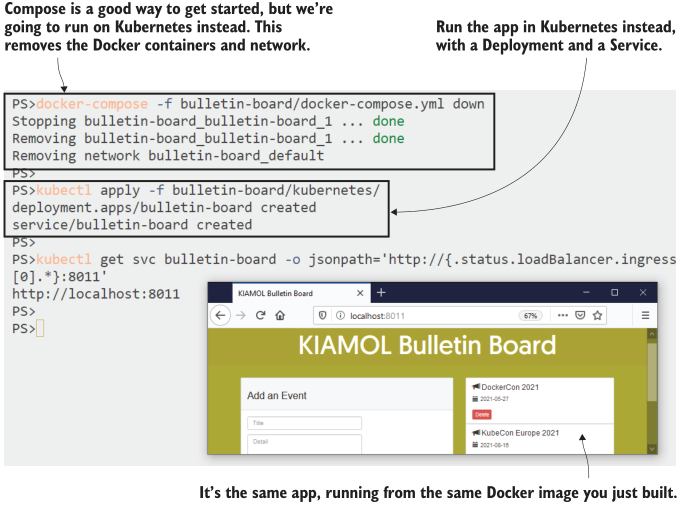Click the 67% zoom level indicator
This screenshot has height=510, width=687.
pos(530,315)
